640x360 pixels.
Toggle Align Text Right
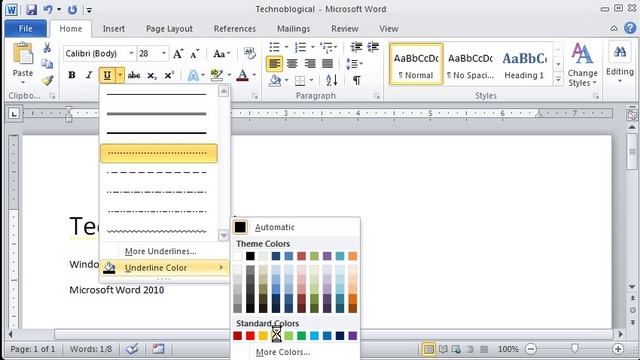pos(310,64)
